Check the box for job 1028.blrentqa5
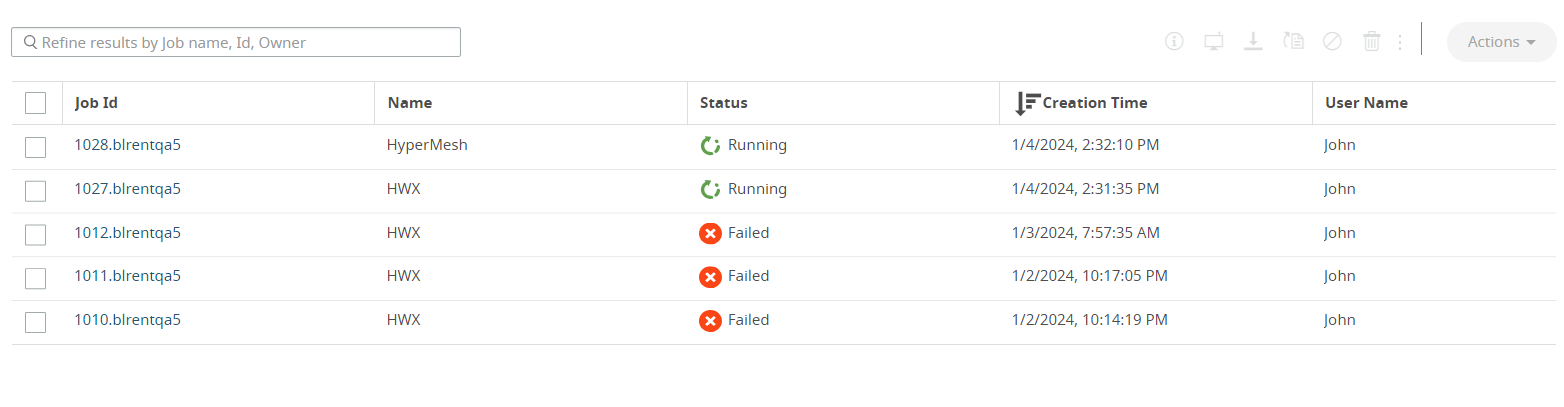The image size is (1564, 407). coord(36,147)
